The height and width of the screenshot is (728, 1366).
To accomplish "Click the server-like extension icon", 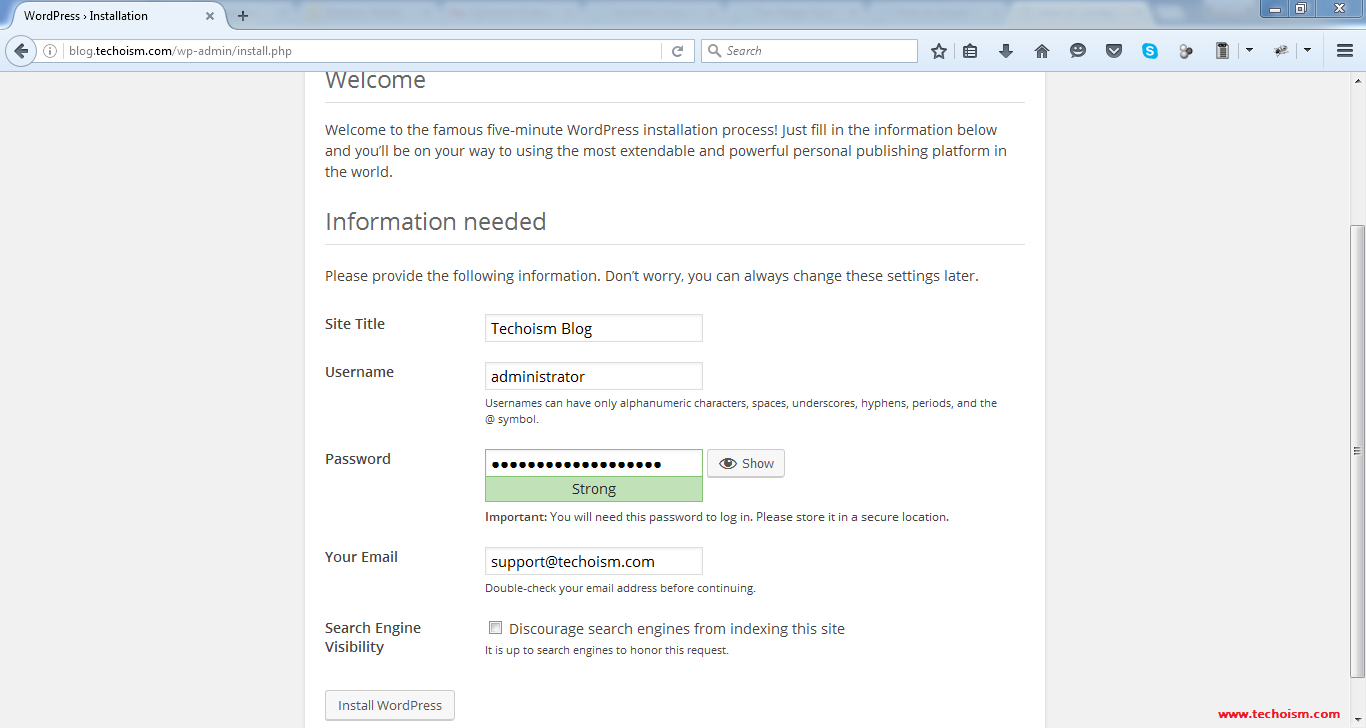I will [x=1222, y=51].
